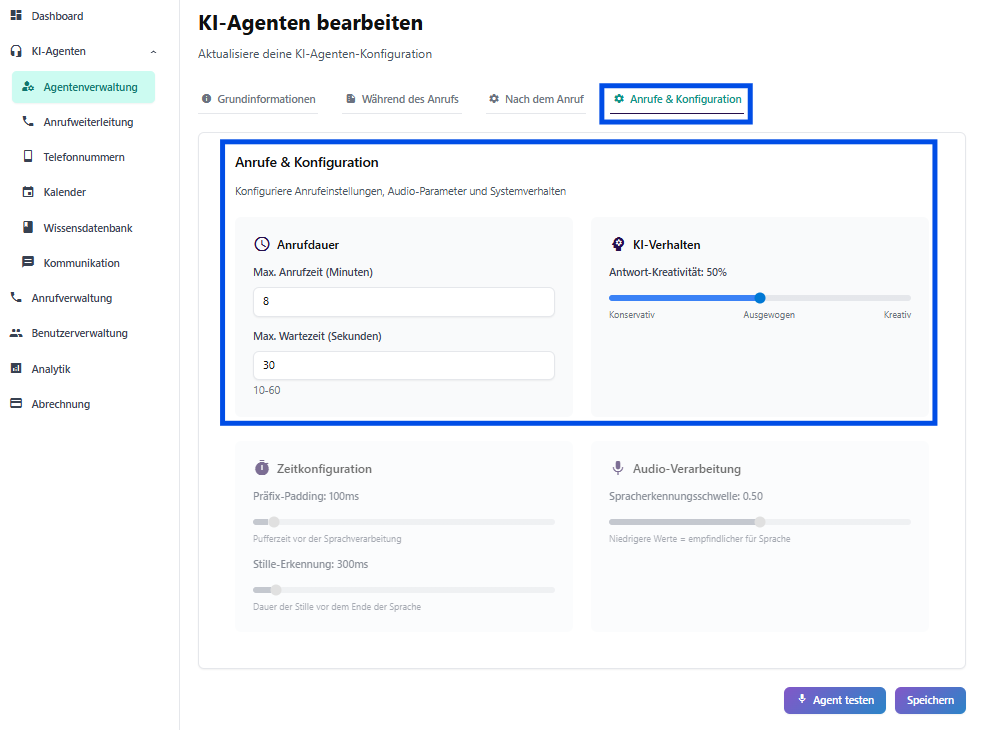Click the Antwort-Kreativität slider handle
This screenshot has width=987, height=730.
(760, 298)
